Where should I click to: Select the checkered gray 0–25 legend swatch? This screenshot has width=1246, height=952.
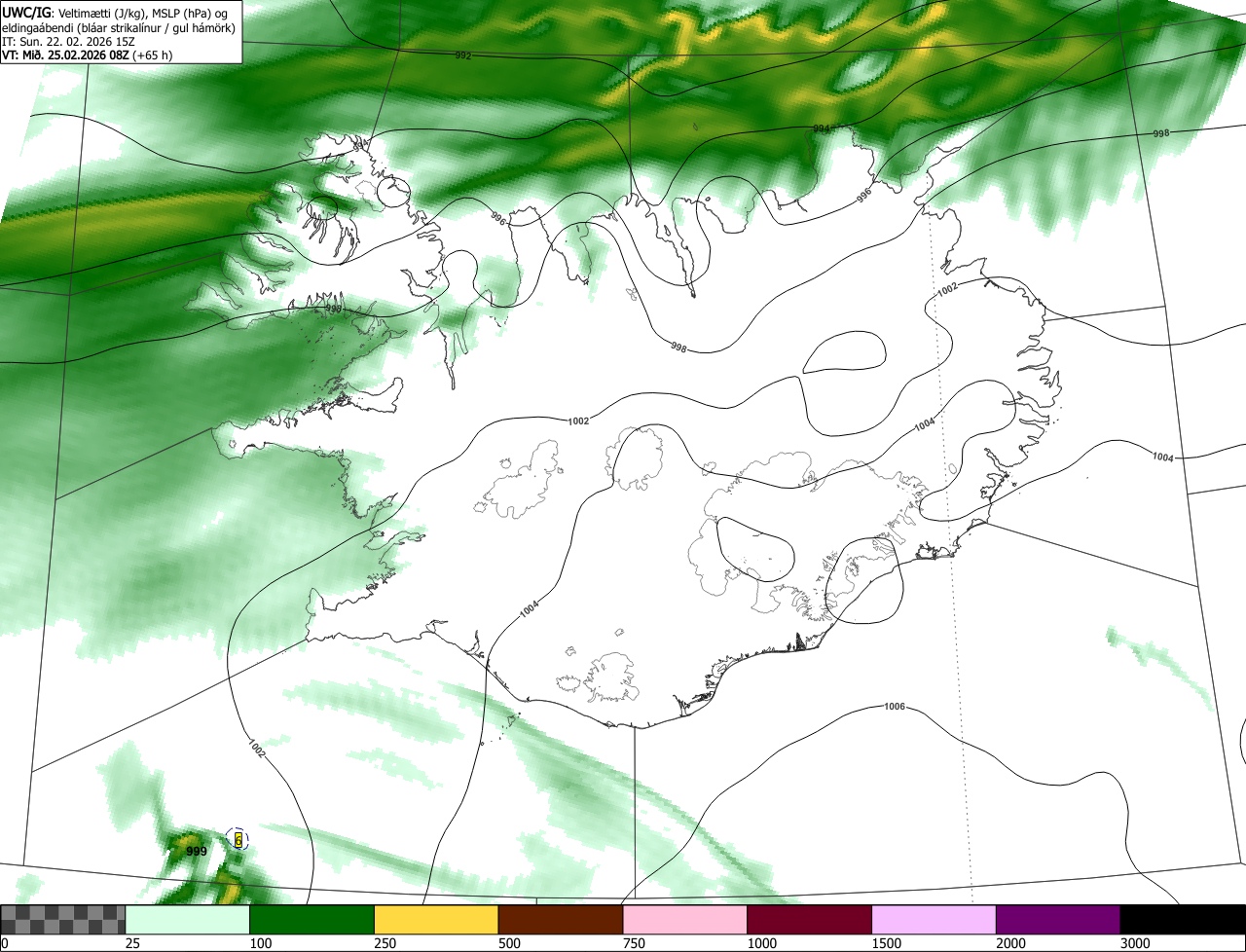(x=63, y=920)
